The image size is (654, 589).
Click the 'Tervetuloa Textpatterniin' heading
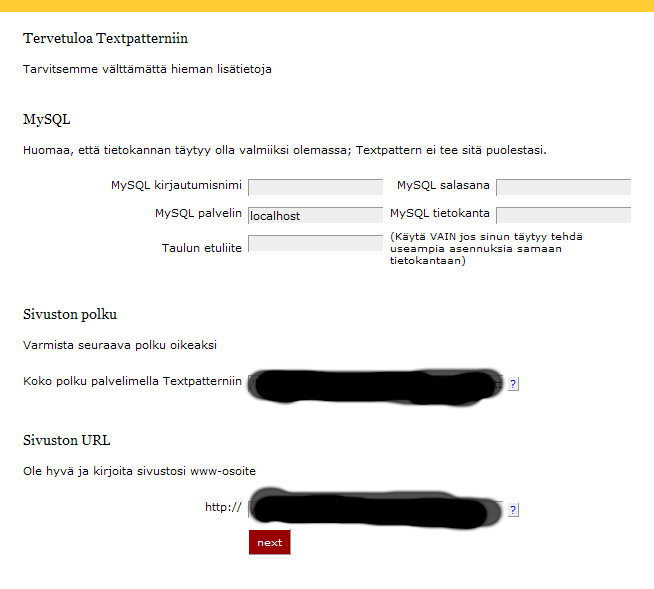tap(105, 38)
